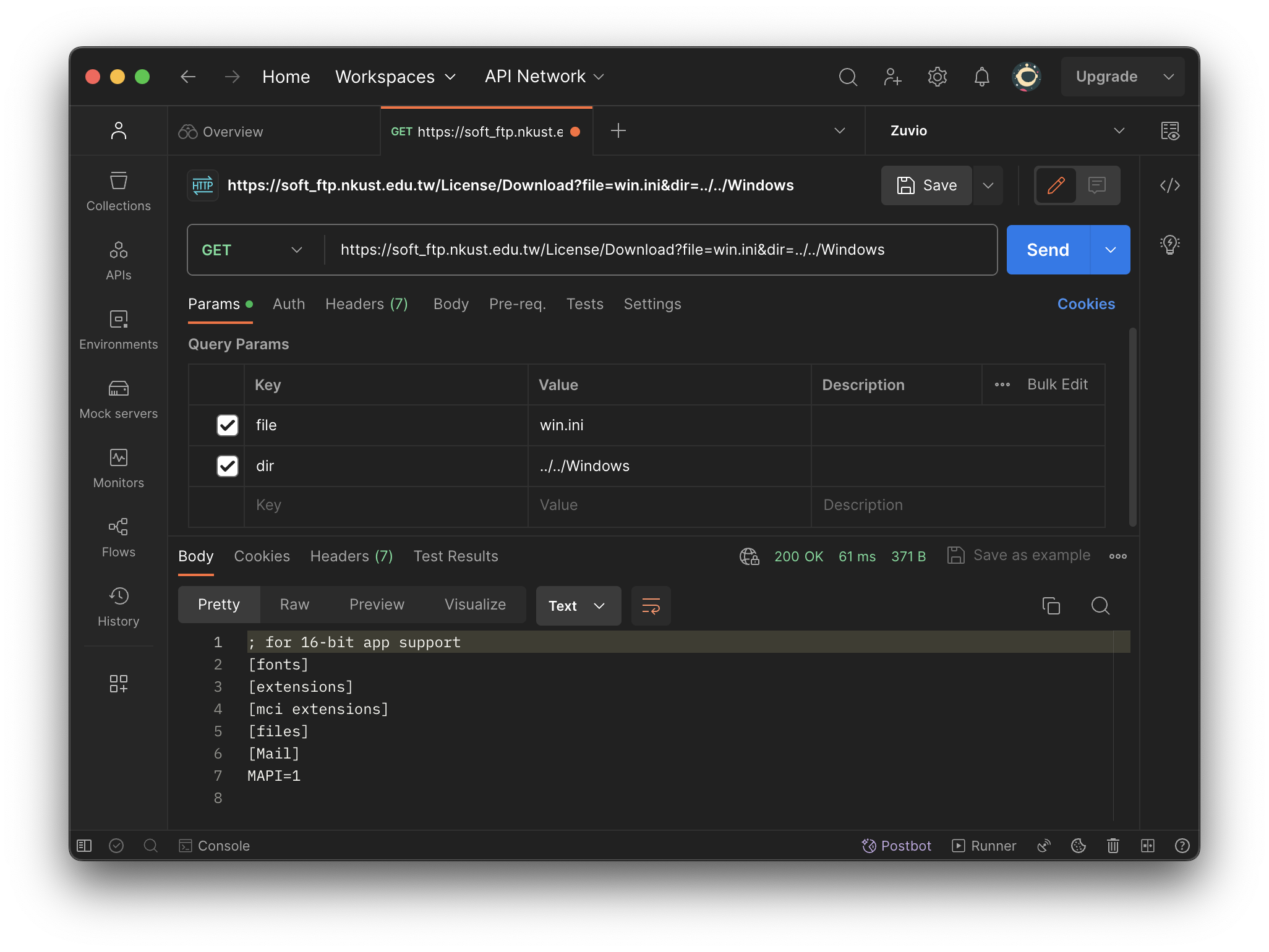
Task: Open Postbot
Action: coord(896,845)
